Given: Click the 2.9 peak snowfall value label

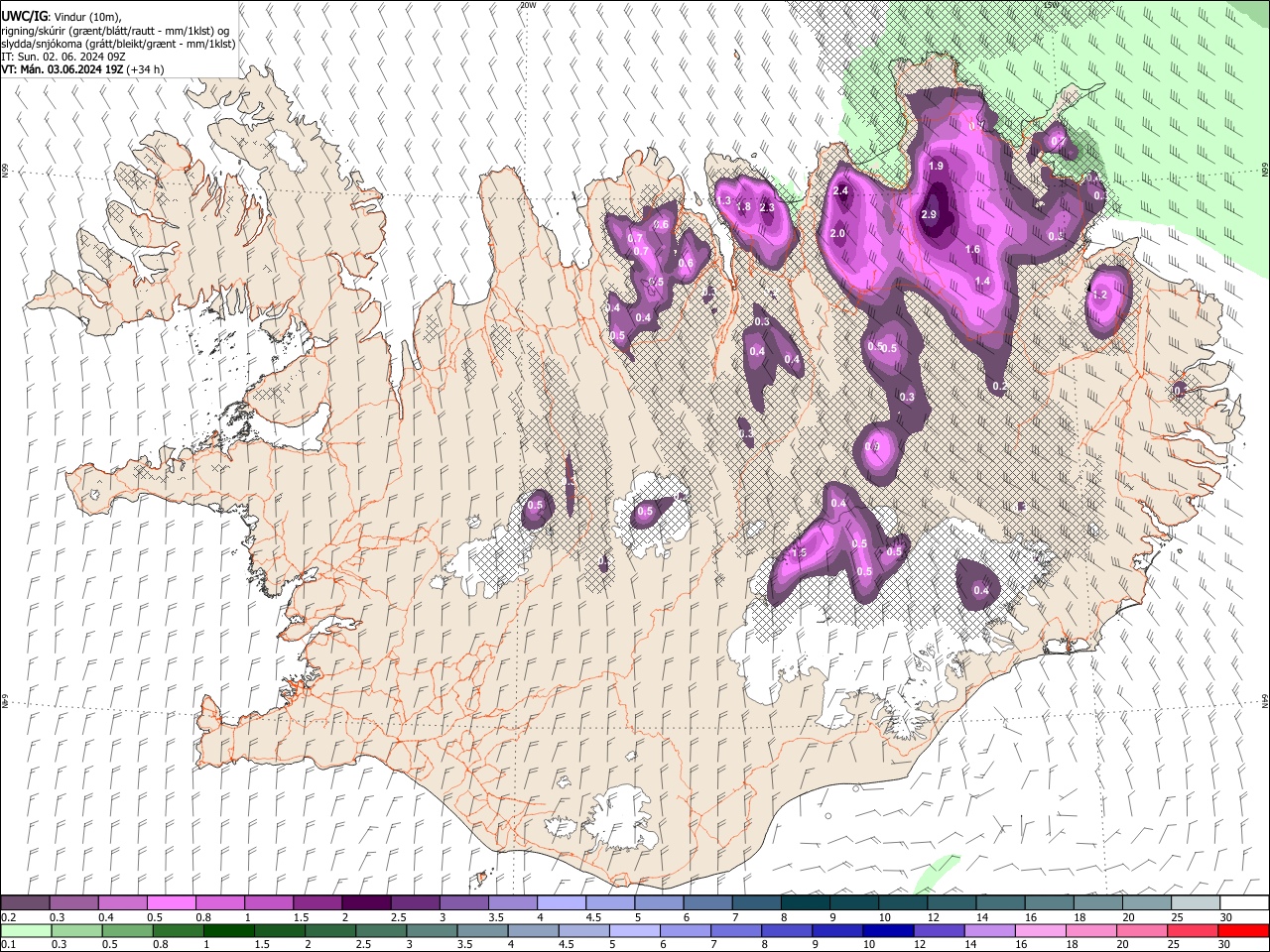Looking at the screenshot, I should [x=929, y=214].
